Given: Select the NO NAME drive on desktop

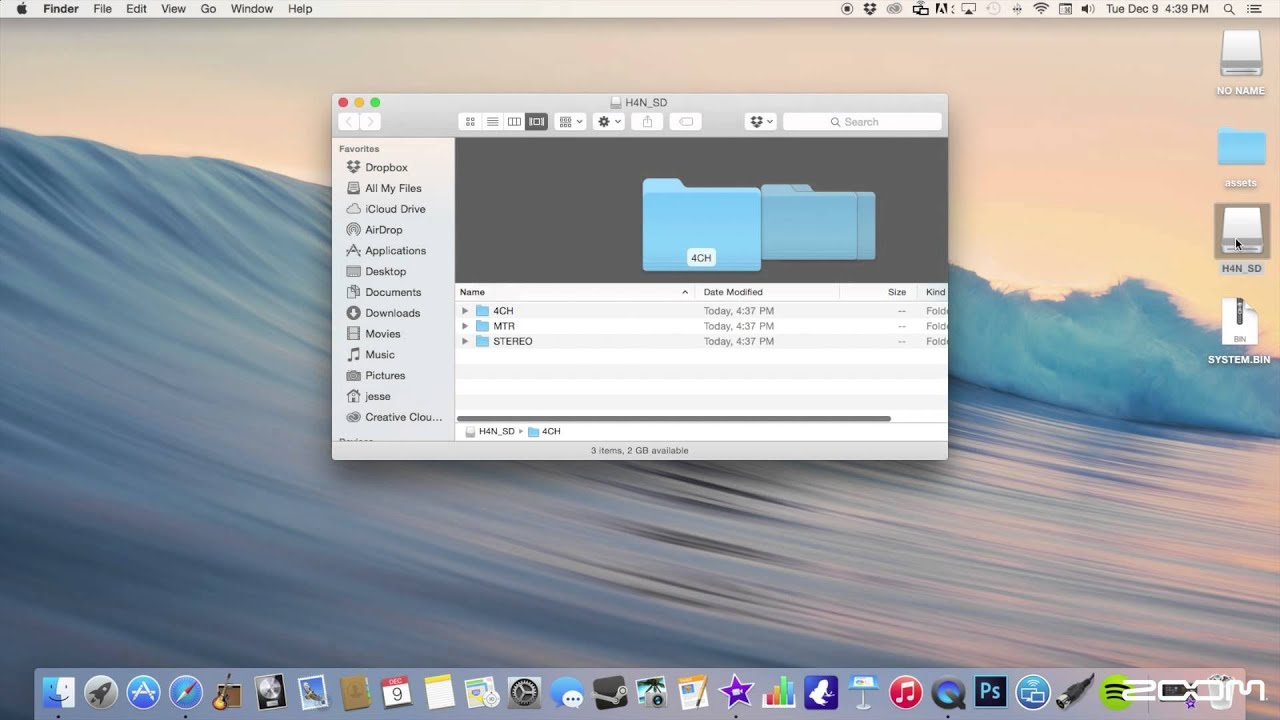Looking at the screenshot, I should [1241, 62].
